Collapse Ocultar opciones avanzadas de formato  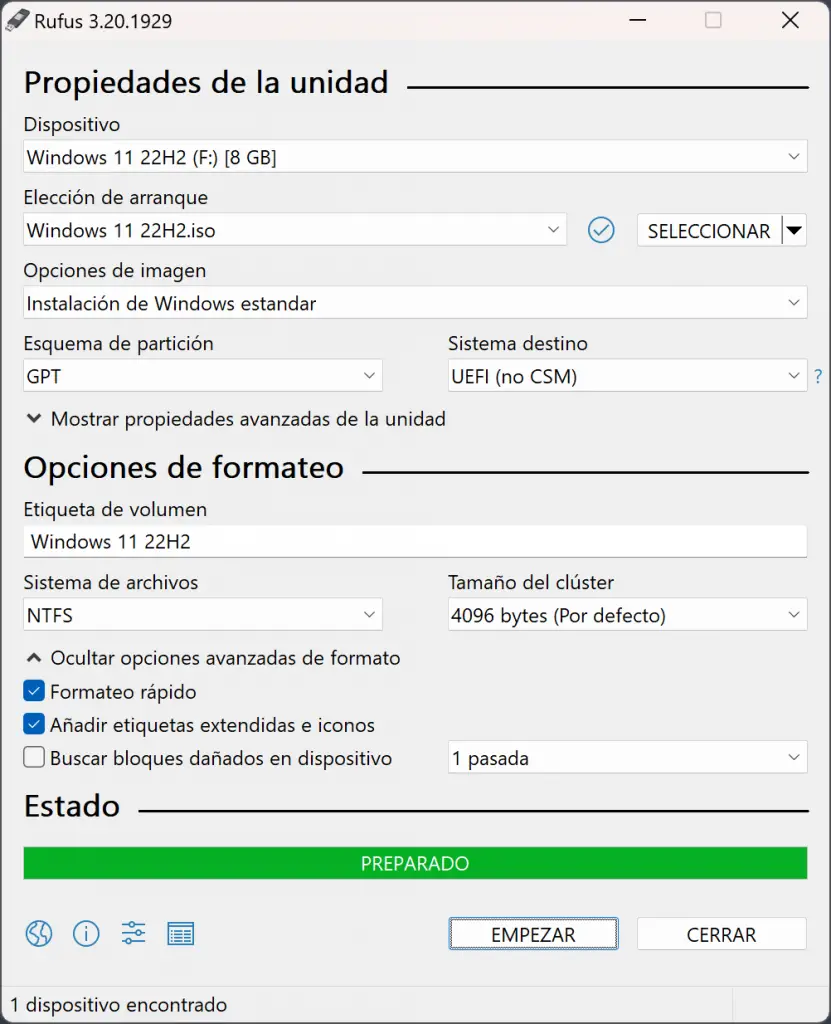(x=213, y=658)
